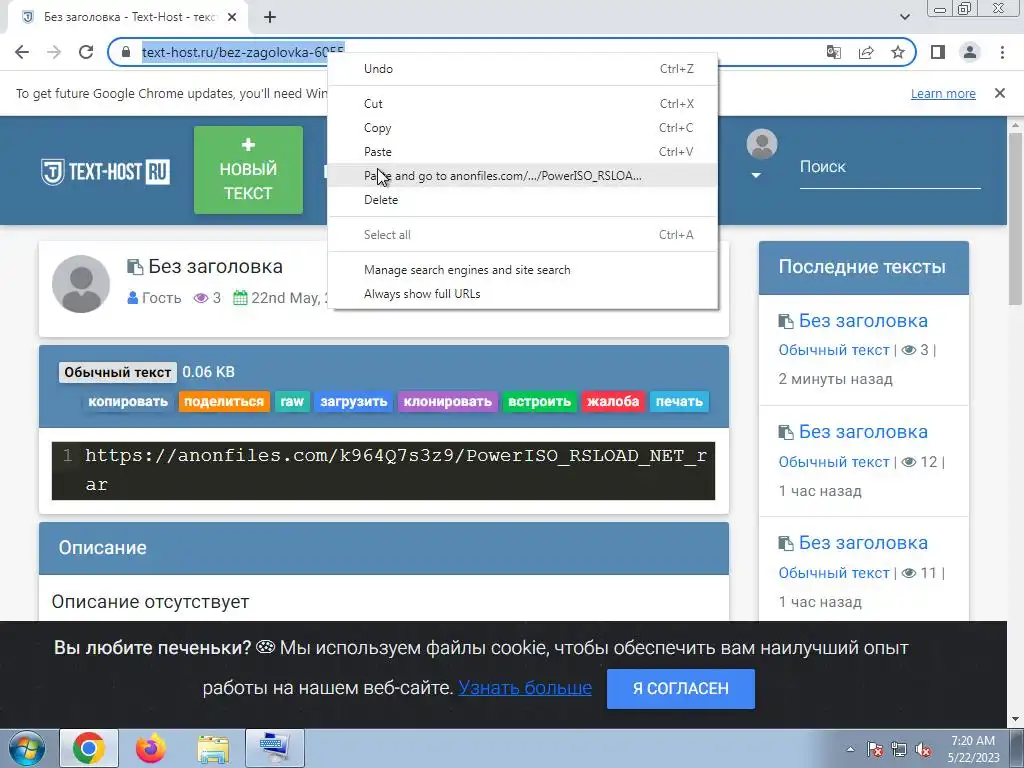Click the Поиск search field
1024x768 pixels.
[x=890, y=167]
